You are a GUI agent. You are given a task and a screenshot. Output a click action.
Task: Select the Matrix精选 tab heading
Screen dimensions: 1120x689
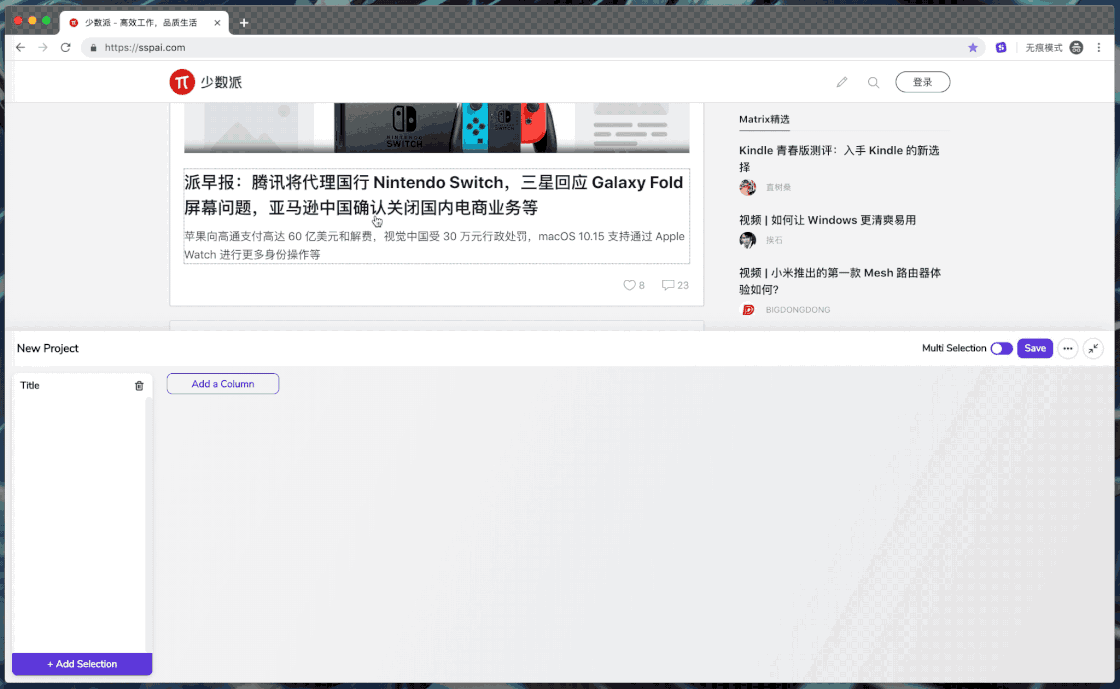click(x=764, y=119)
